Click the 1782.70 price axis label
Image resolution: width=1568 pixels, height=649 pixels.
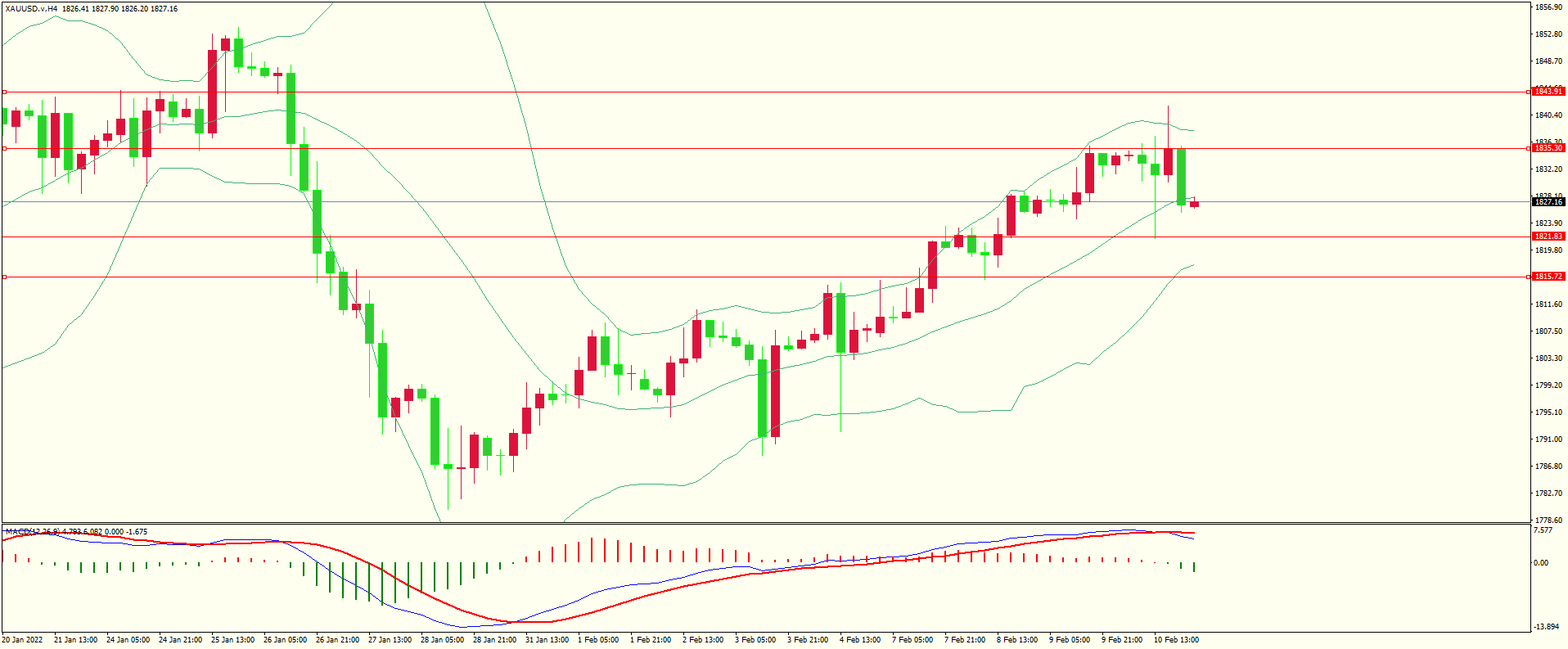point(1548,494)
